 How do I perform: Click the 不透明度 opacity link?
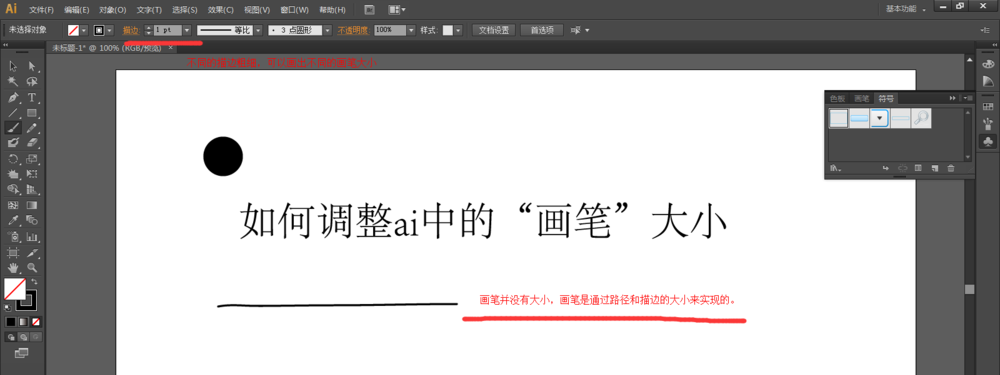click(353, 30)
